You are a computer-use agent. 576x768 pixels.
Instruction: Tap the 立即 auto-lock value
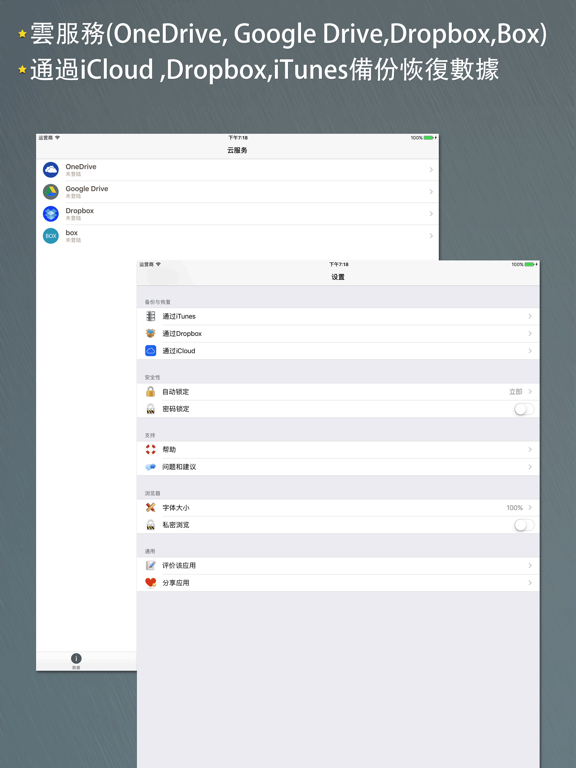click(516, 391)
